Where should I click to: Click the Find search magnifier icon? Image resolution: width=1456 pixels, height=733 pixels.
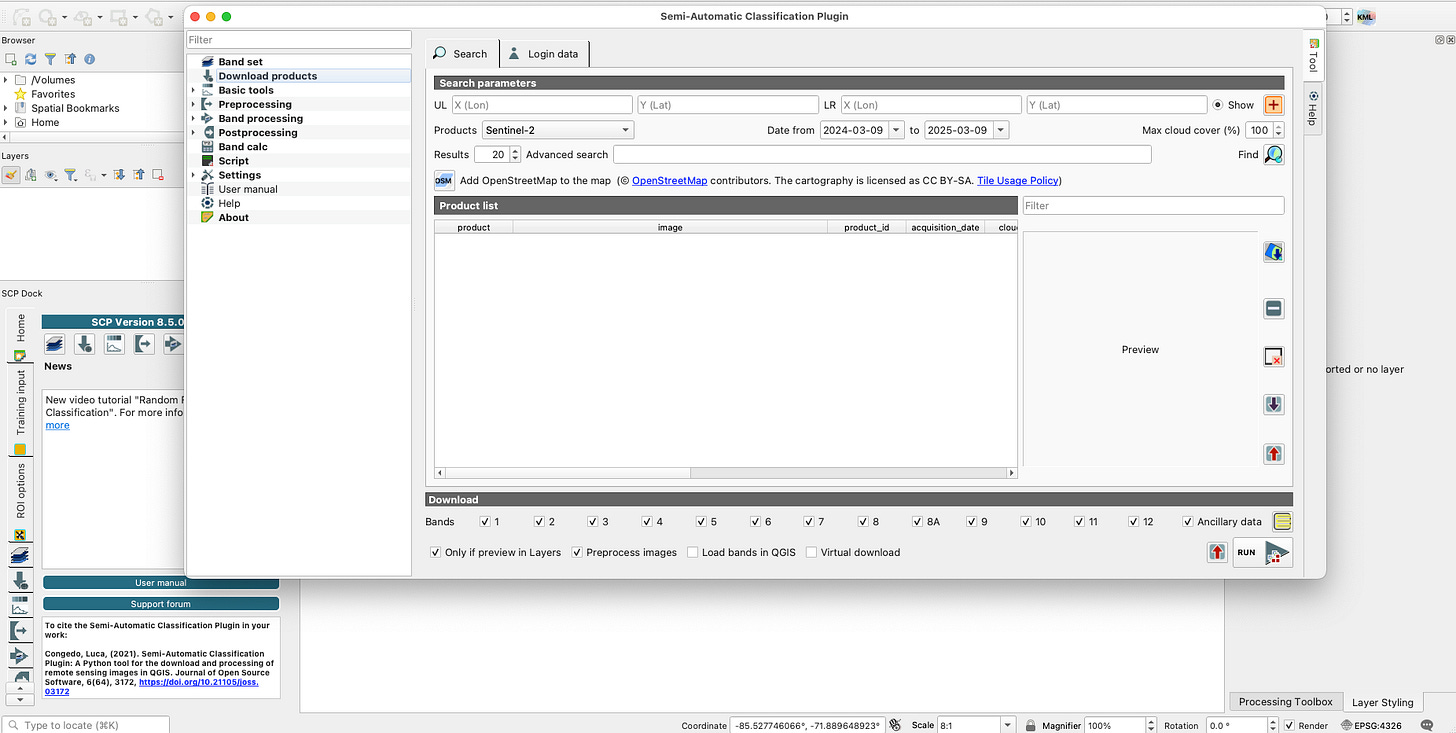tap(1274, 155)
